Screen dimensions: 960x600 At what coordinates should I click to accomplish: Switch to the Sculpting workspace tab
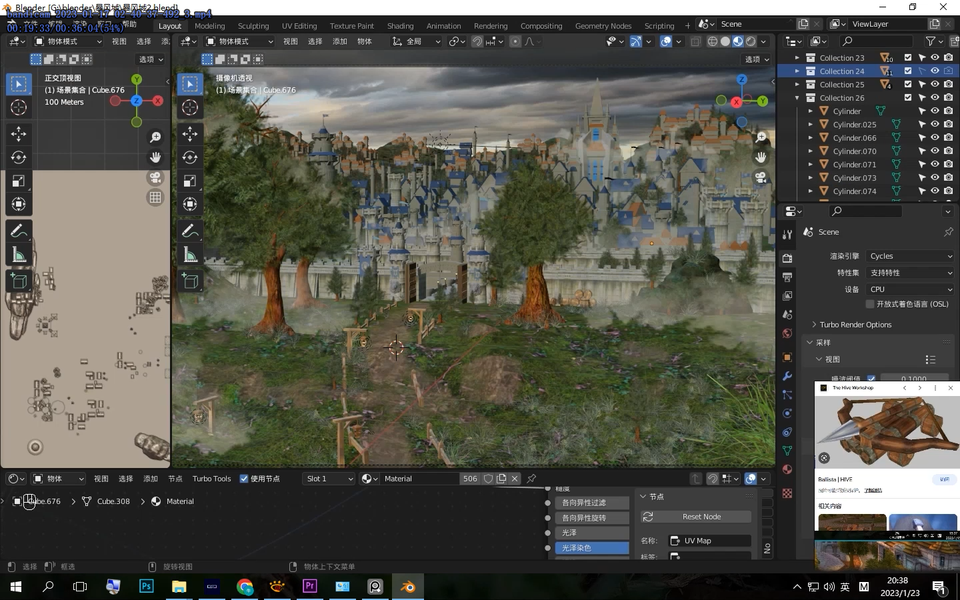point(253,26)
